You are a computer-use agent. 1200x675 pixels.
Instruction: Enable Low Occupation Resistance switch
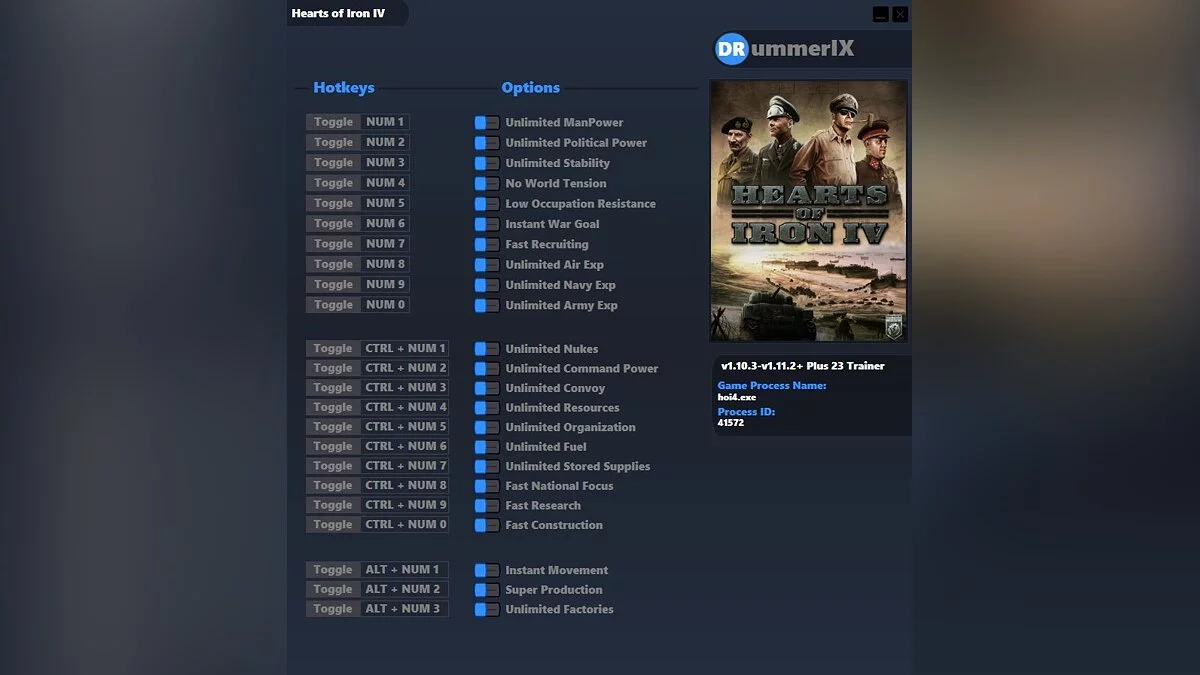(x=487, y=204)
